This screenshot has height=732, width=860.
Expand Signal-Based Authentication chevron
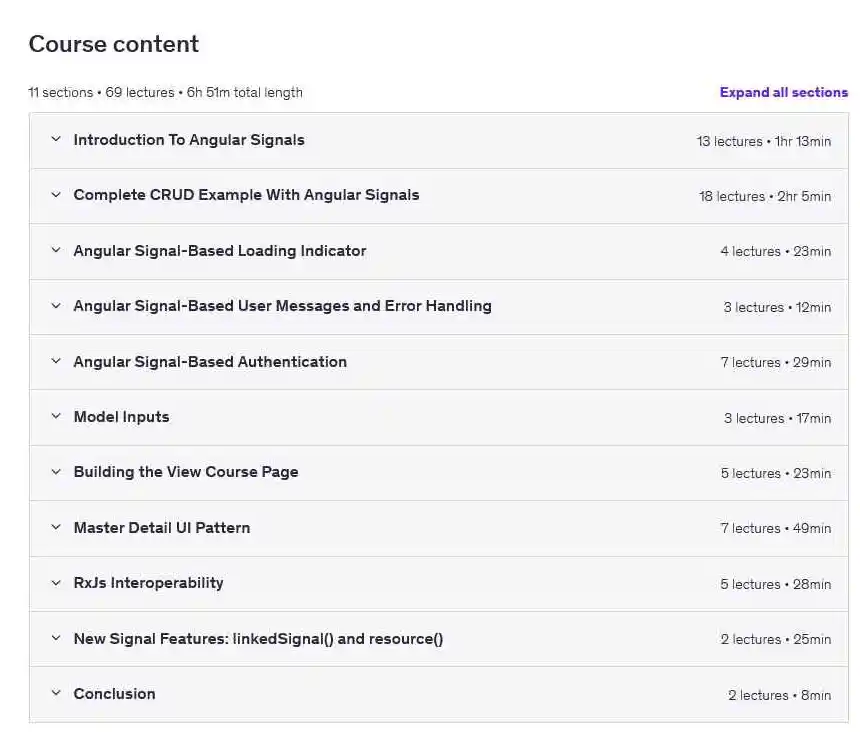point(56,361)
